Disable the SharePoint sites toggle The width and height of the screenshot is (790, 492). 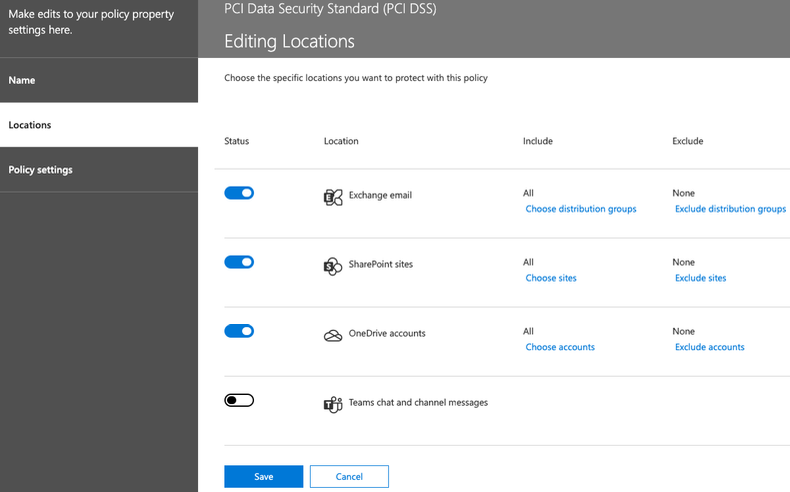click(x=239, y=262)
